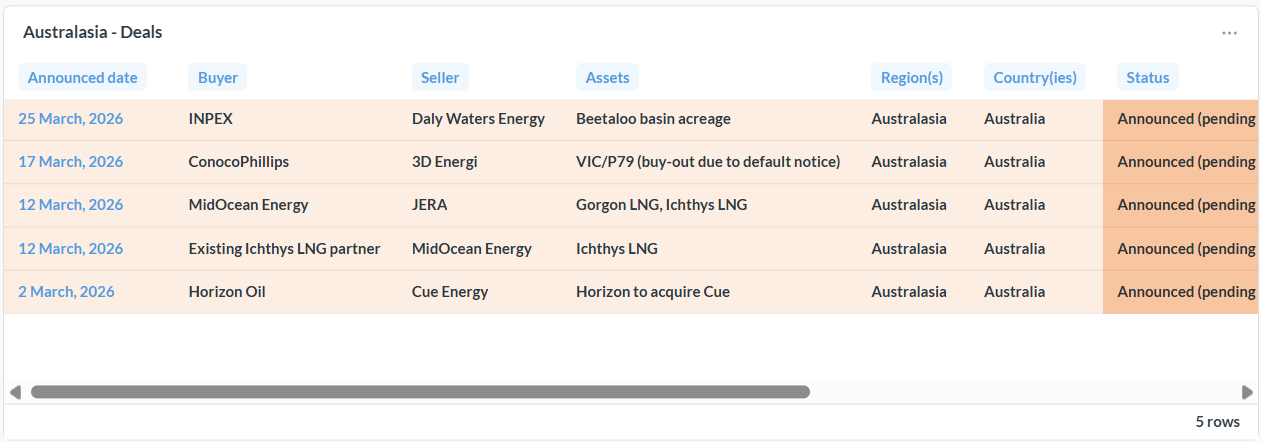The width and height of the screenshot is (1261, 442).
Task: Click the Assets column header
Action: (x=607, y=77)
